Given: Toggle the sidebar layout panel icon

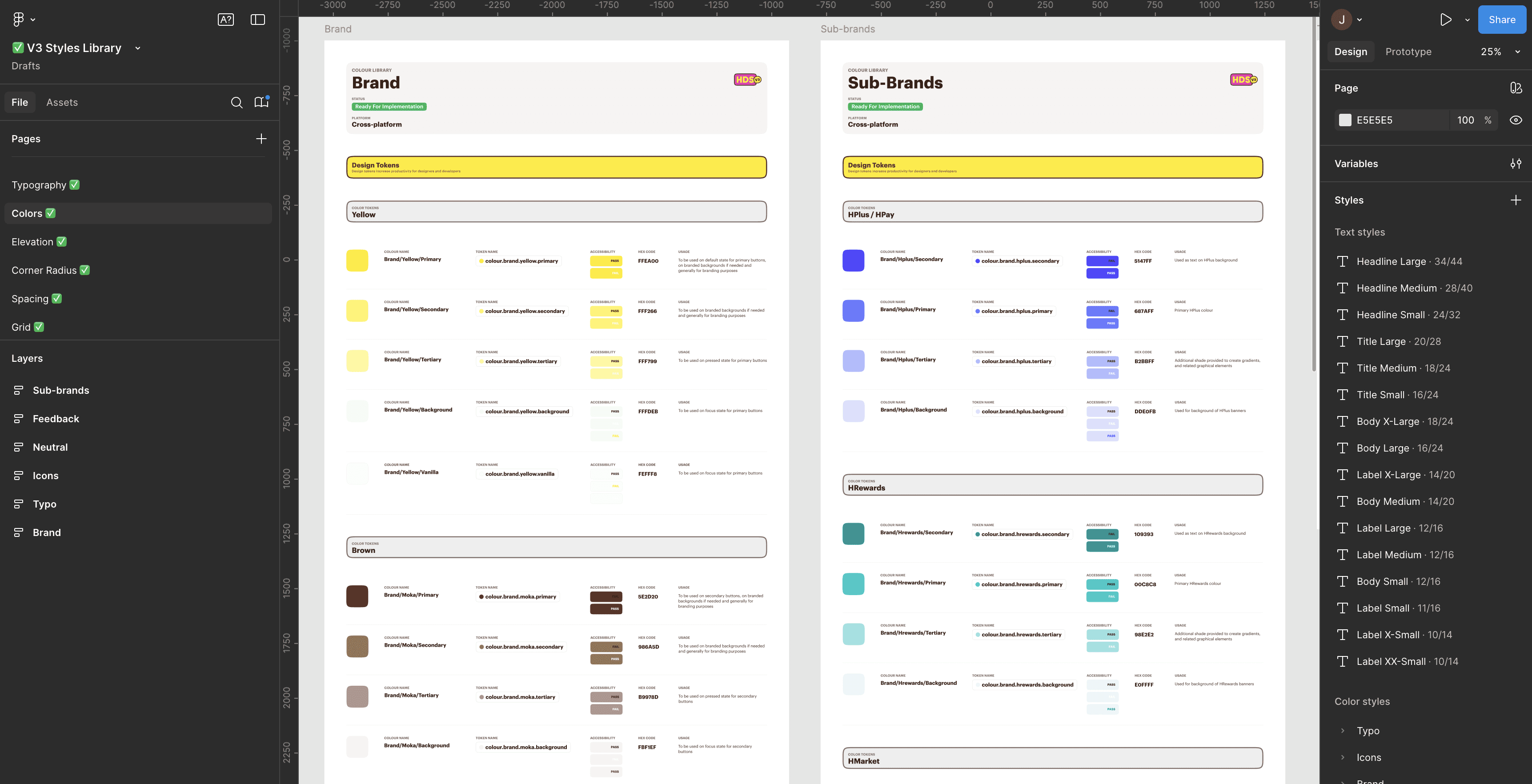Looking at the screenshot, I should point(257,20).
